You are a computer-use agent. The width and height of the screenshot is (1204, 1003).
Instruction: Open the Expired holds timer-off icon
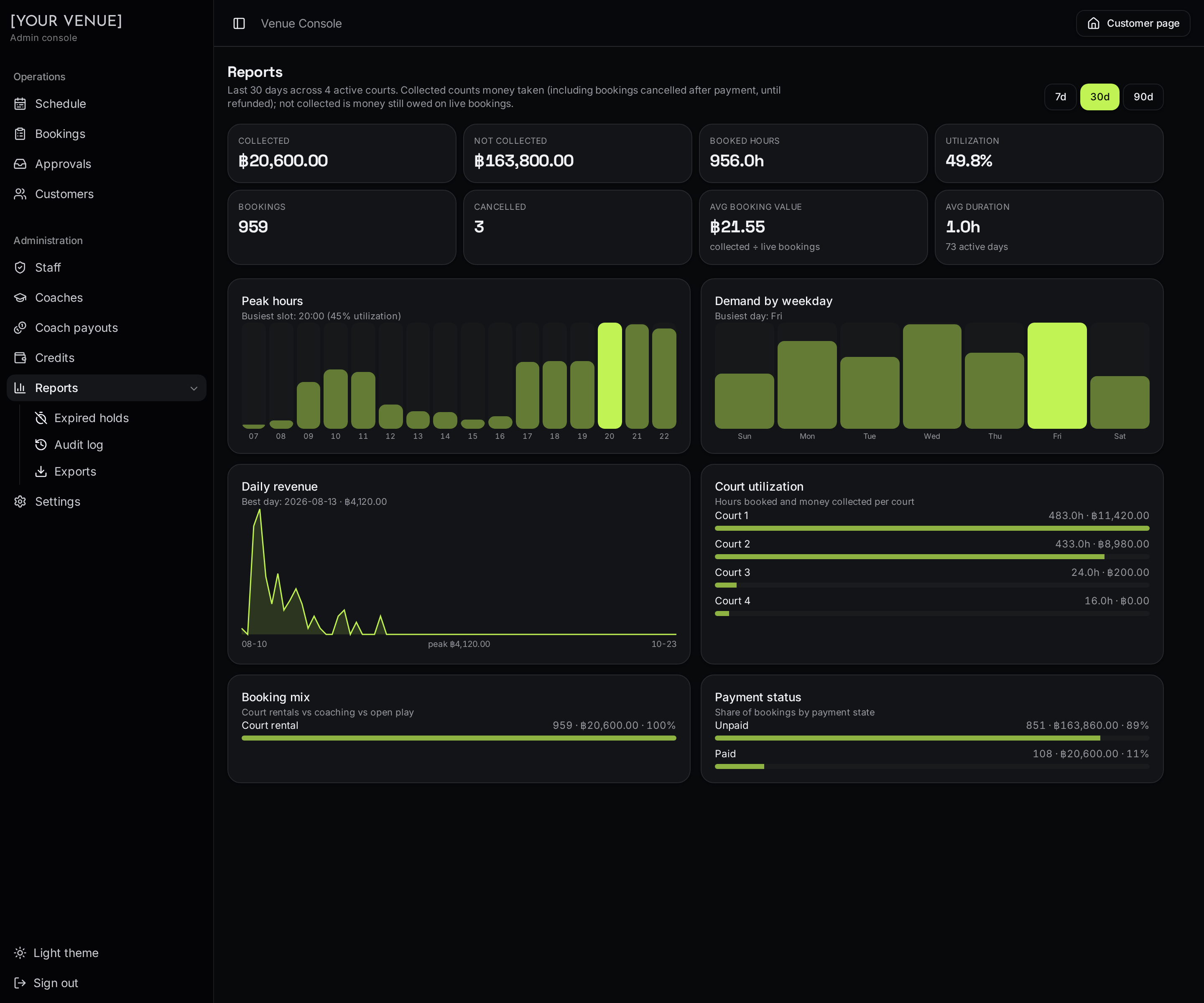[41, 418]
